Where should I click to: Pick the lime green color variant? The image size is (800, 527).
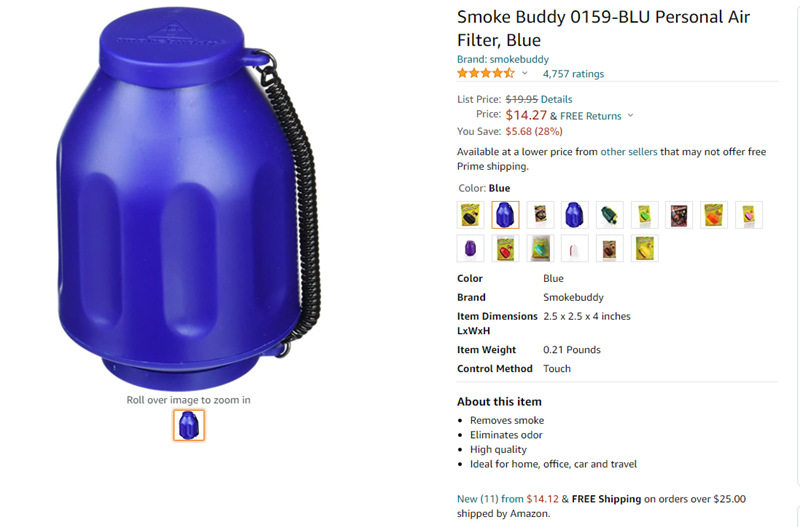coord(644,215)
